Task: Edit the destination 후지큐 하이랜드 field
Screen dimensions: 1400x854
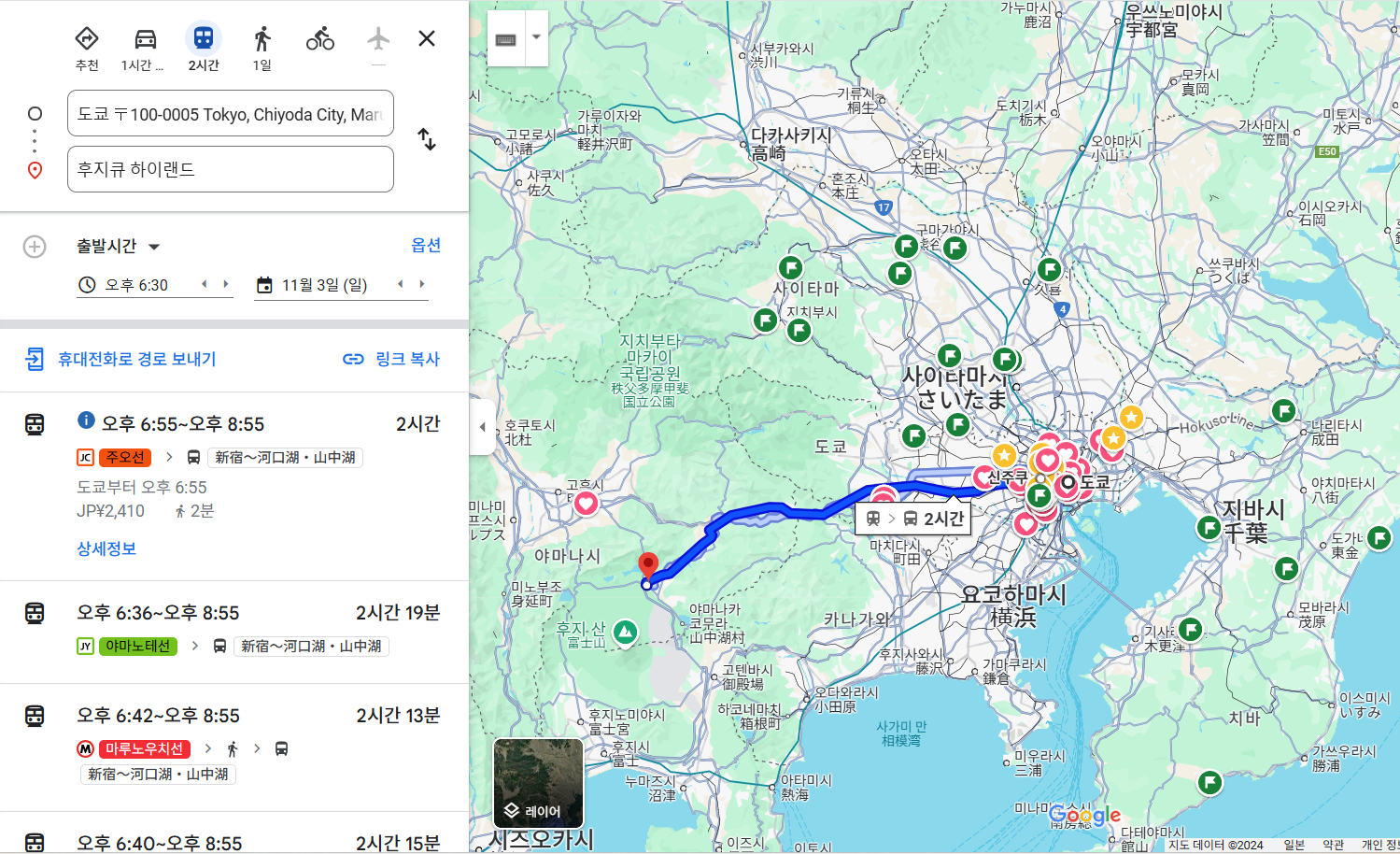Action: (x=231, y=169)
